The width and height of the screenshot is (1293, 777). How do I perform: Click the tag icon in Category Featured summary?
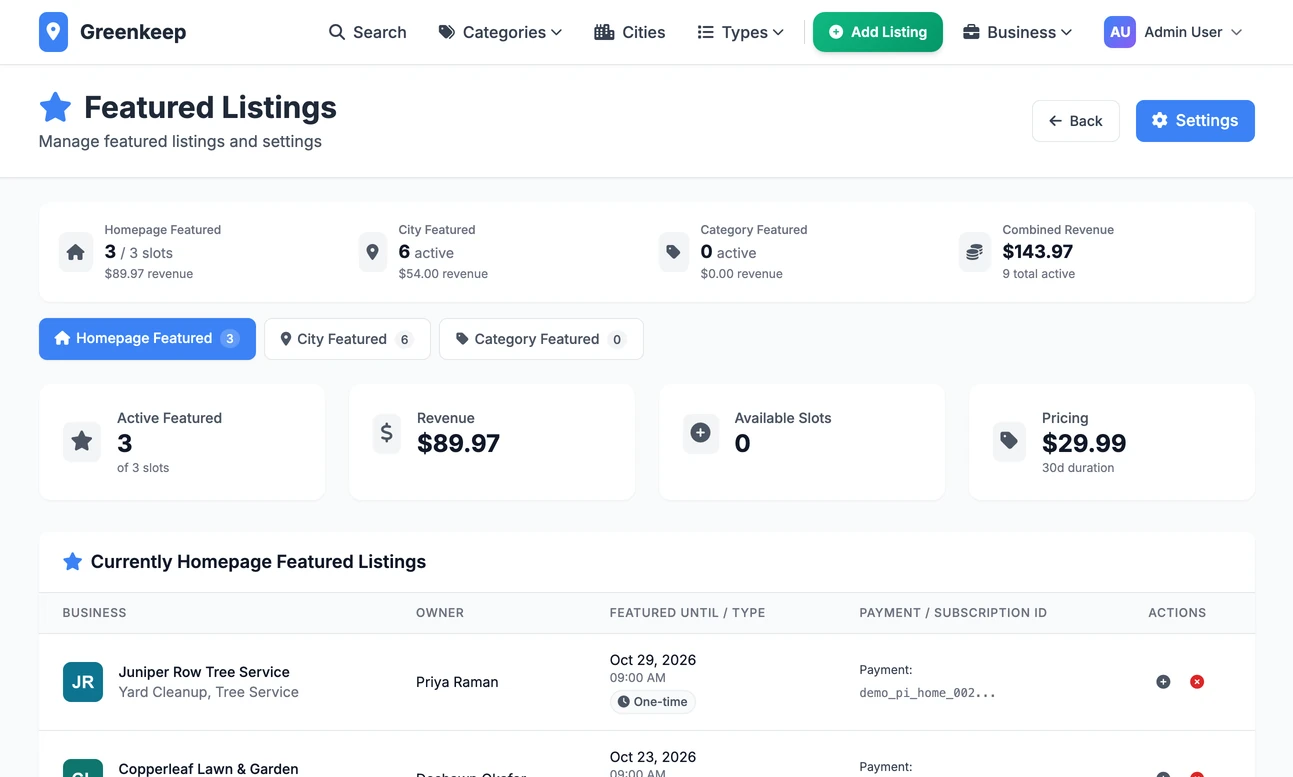click(674, 252)
